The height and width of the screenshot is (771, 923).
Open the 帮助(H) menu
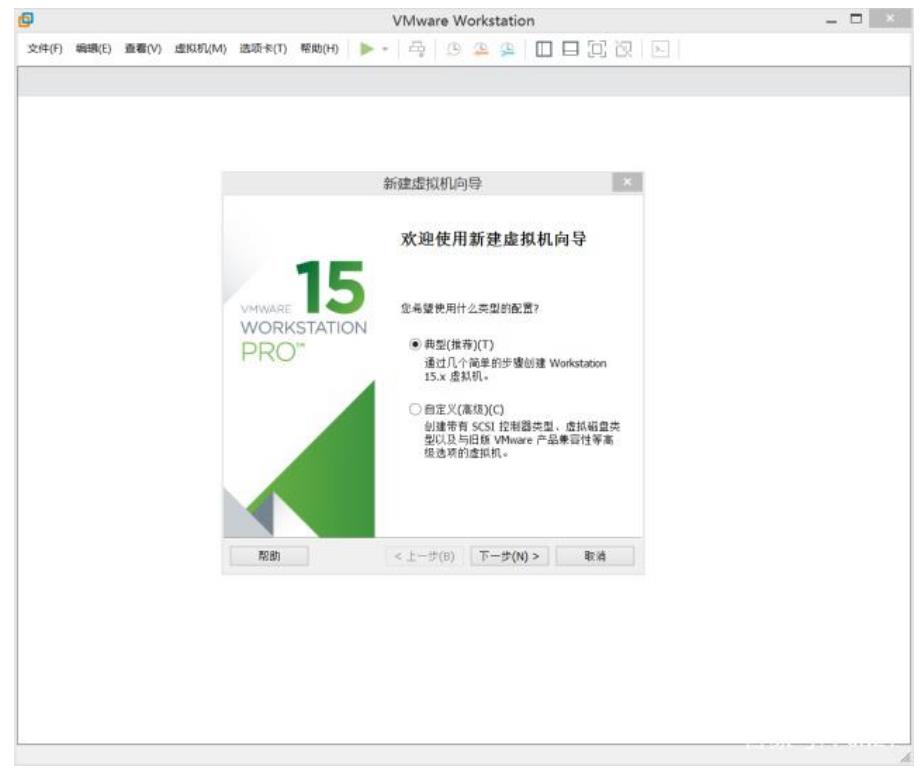(319, 48)
